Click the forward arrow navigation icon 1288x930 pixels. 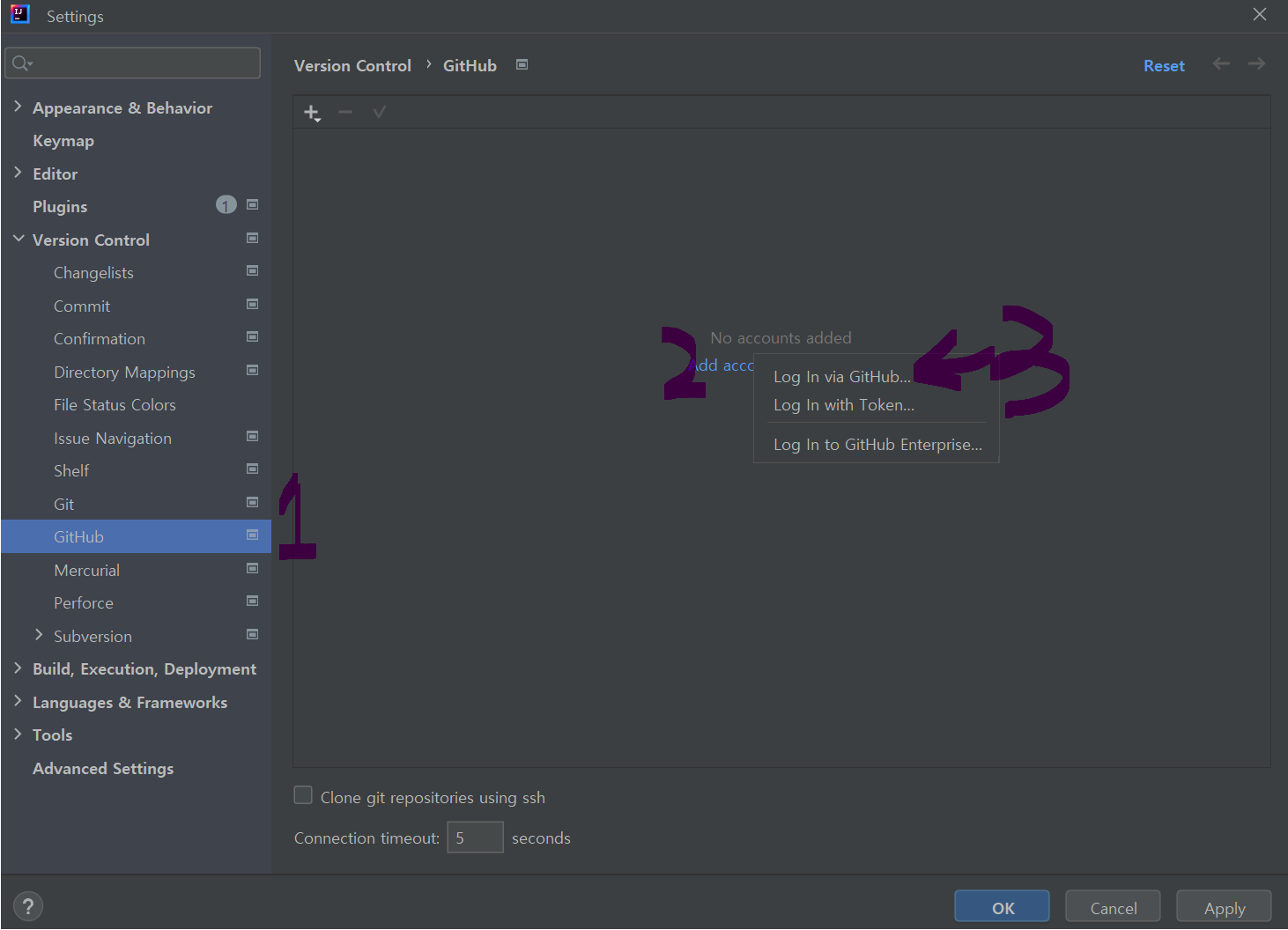(1257, 63)
